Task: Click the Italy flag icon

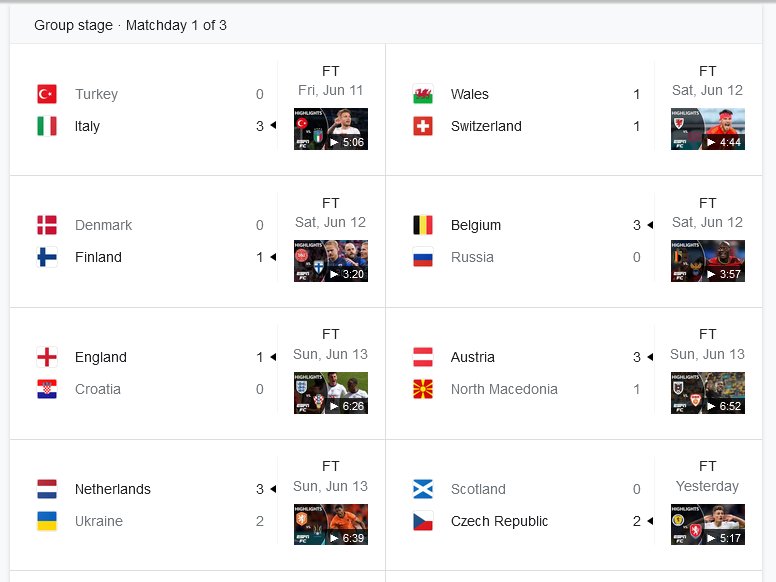Action: pos(47,126)
